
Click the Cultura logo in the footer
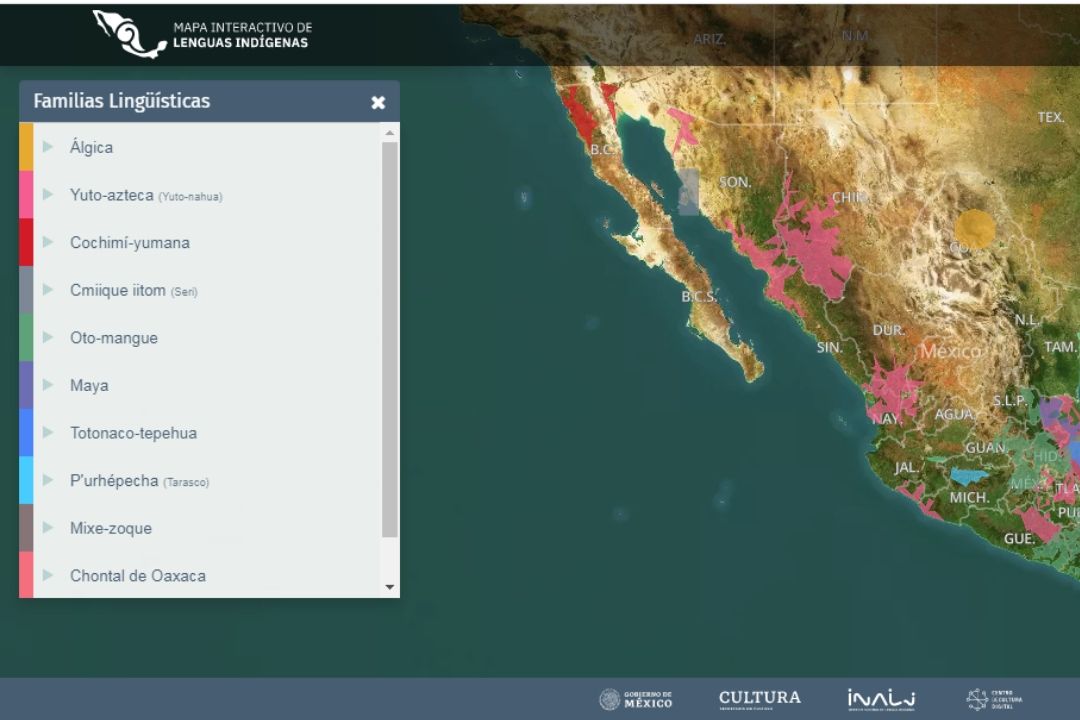pos(759,698)
